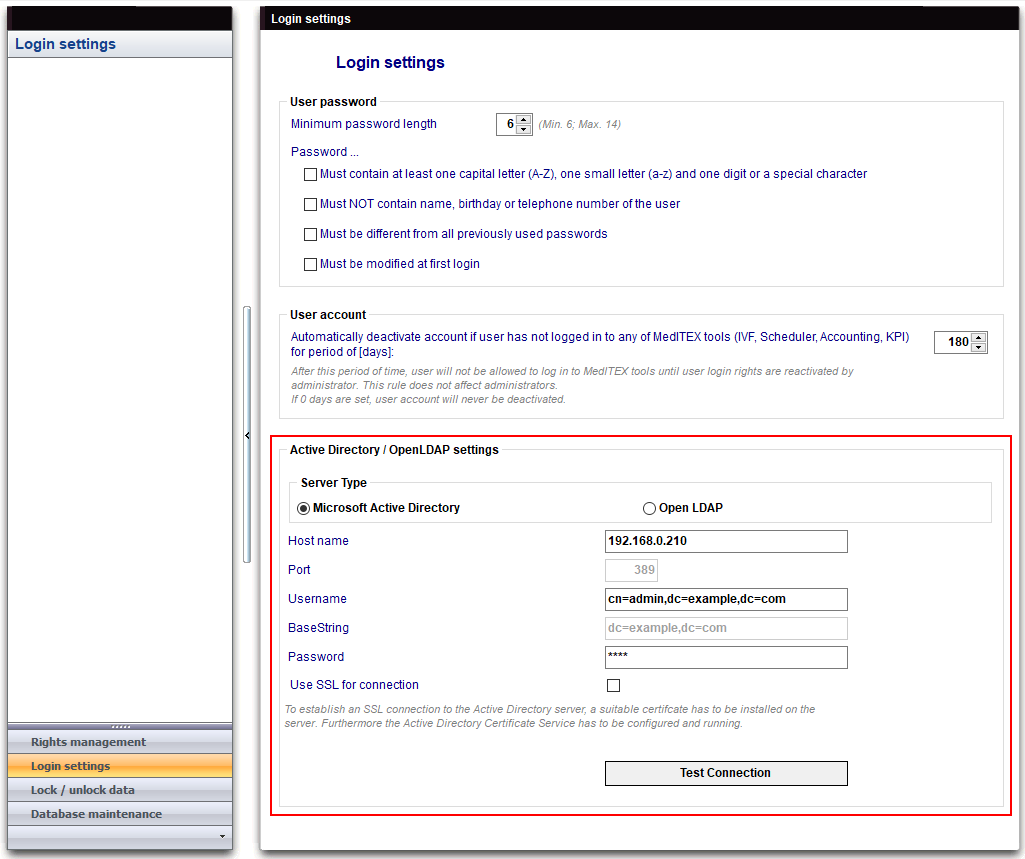1025x859 pixels.
Task: Enable 'Must be modified at first login'
Action: tap(311, 264)
